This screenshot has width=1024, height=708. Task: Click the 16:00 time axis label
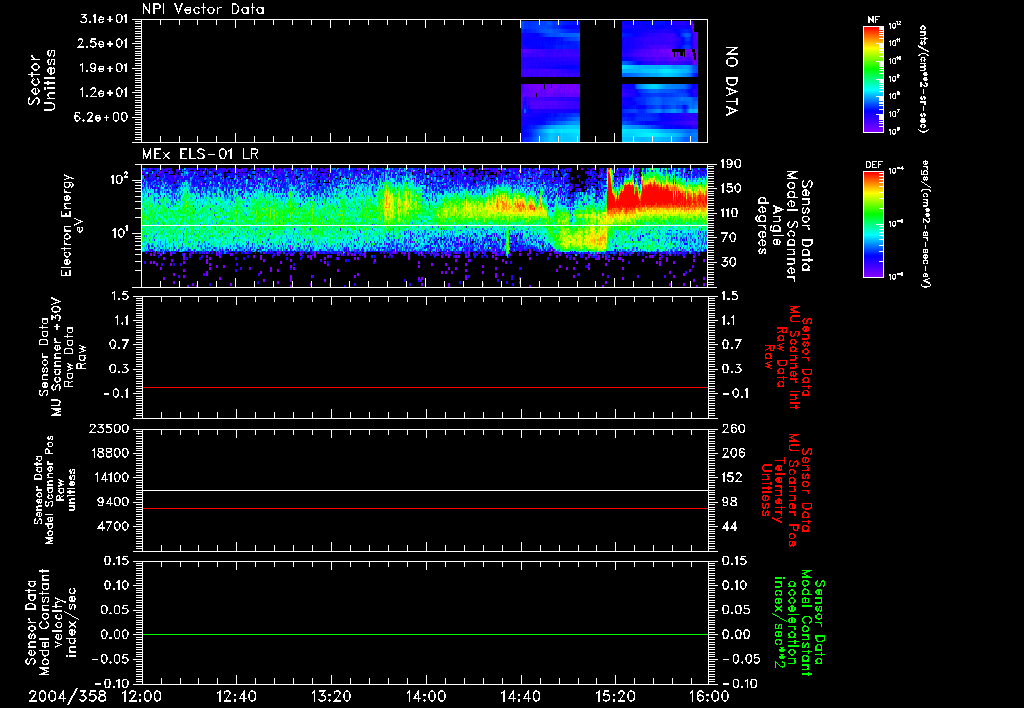709,696
